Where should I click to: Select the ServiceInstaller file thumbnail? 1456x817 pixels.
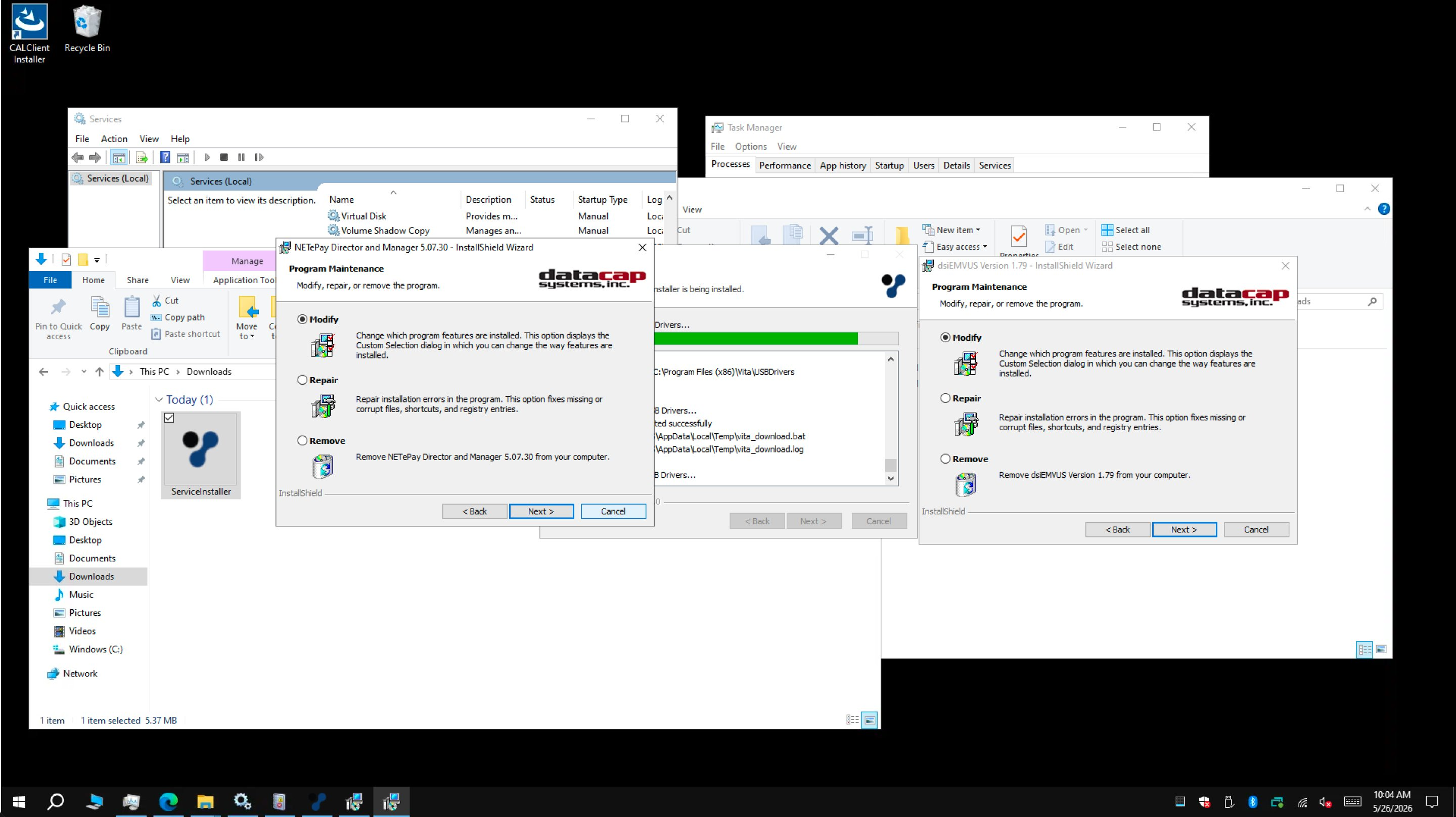201,455
